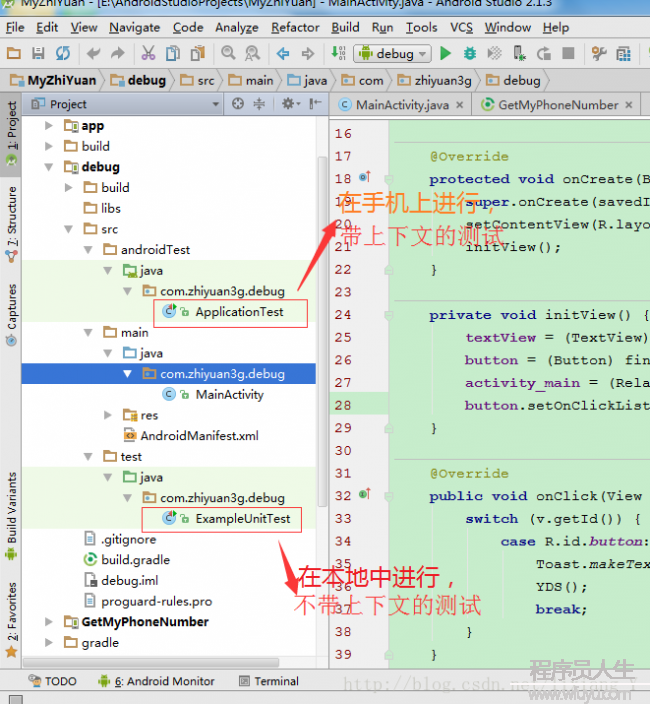Open the VCS menu

(461, 28)
